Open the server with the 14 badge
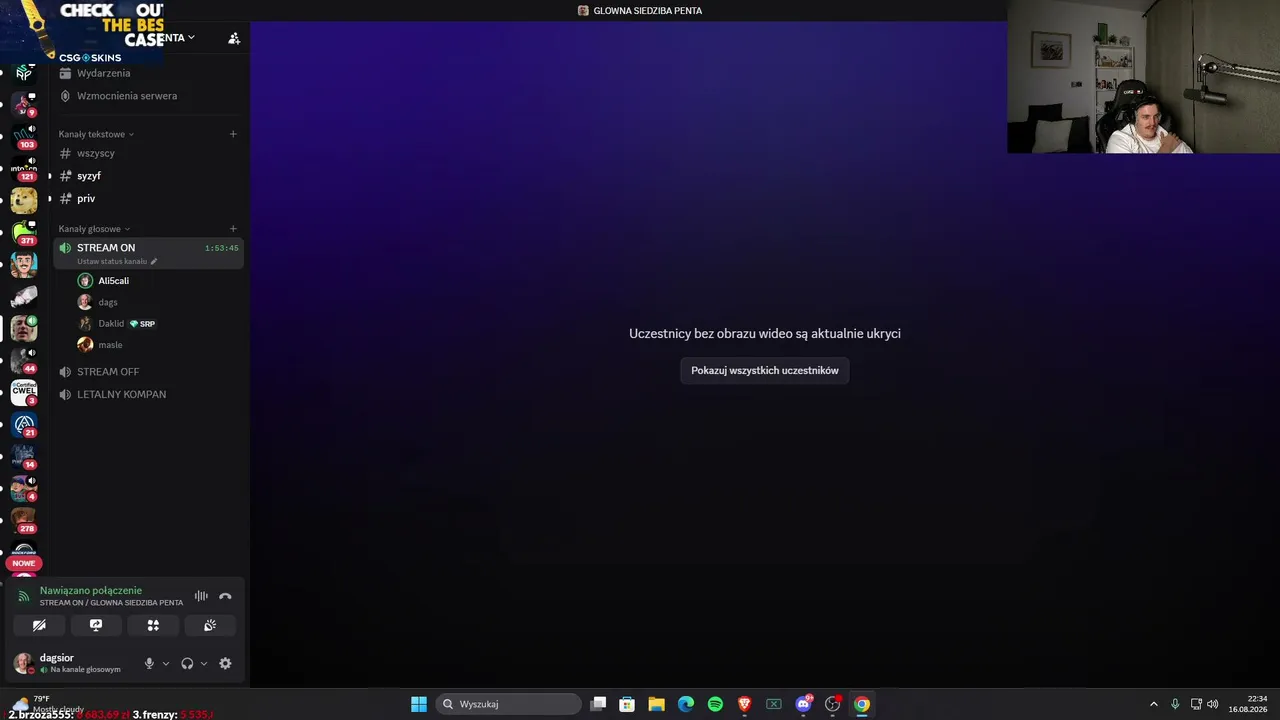The width and height of the screenshot is (1280, 720). 24,456
